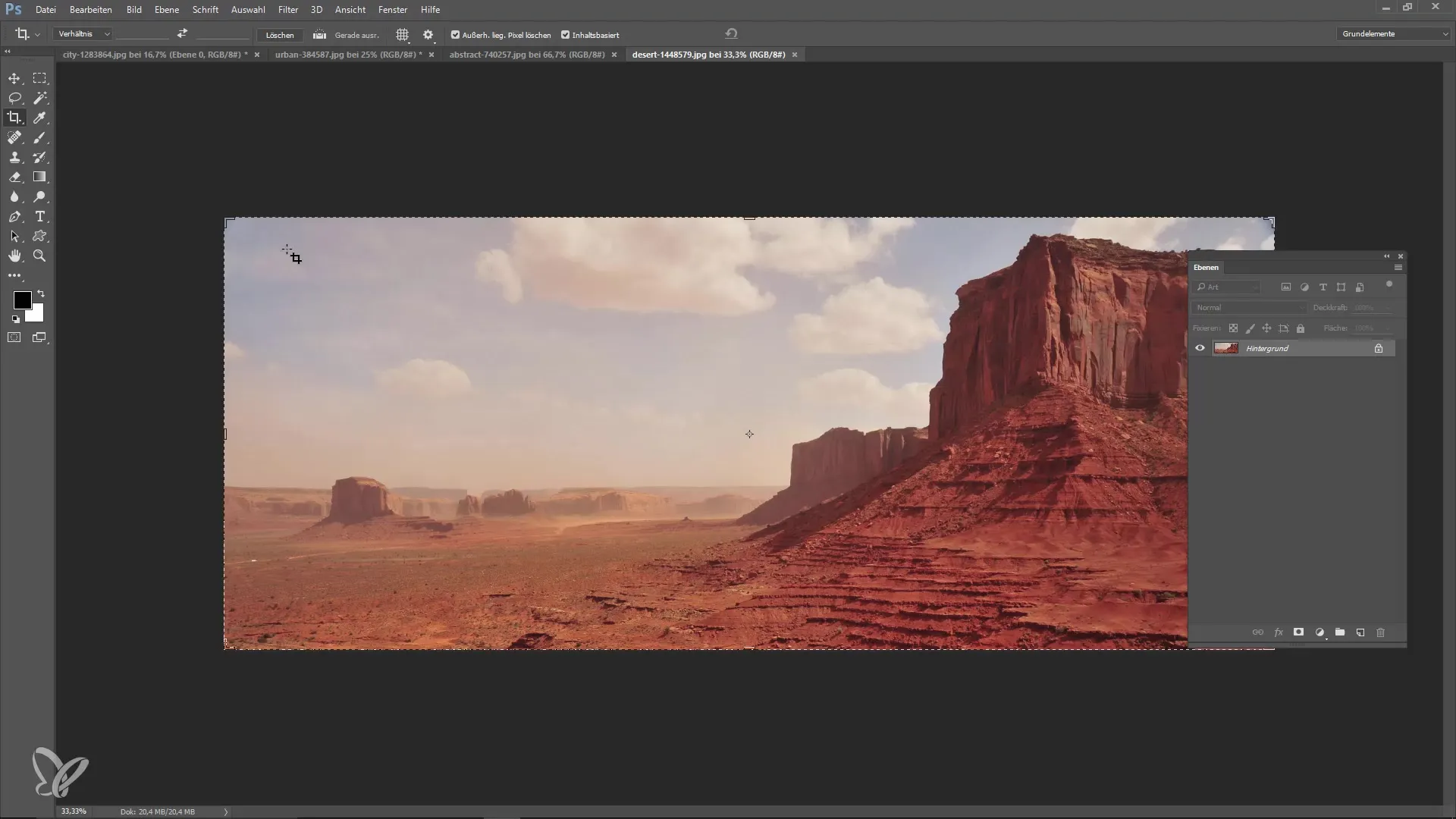Select the Clone Stamp tool
1456x819 pixels.
[14, 157]
